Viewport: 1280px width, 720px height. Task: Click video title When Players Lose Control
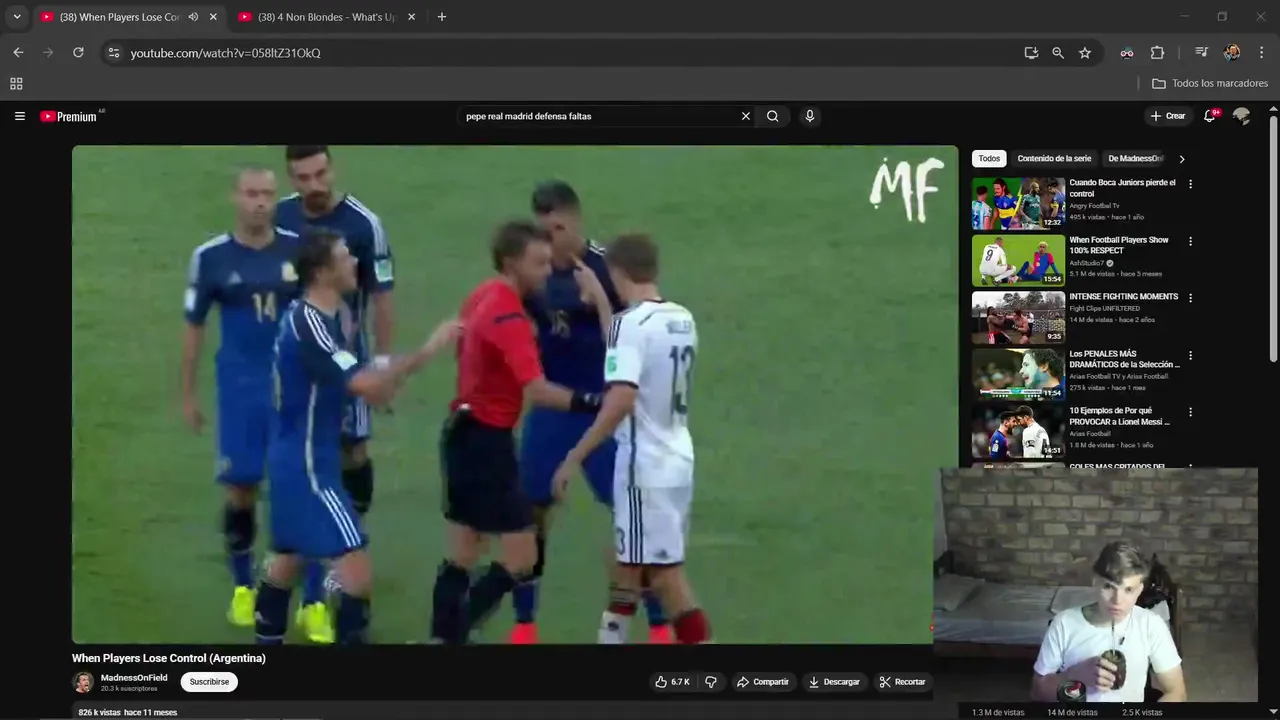169,658
